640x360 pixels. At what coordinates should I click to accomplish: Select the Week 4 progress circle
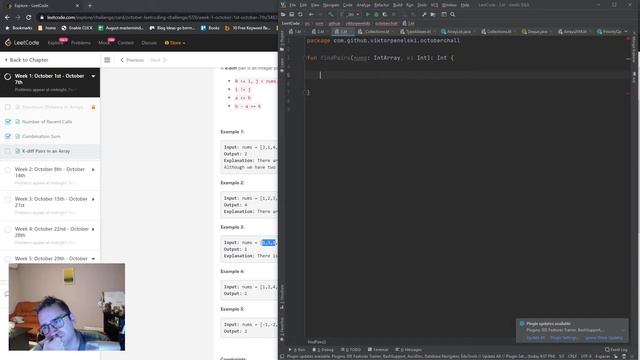click(8, 230)
